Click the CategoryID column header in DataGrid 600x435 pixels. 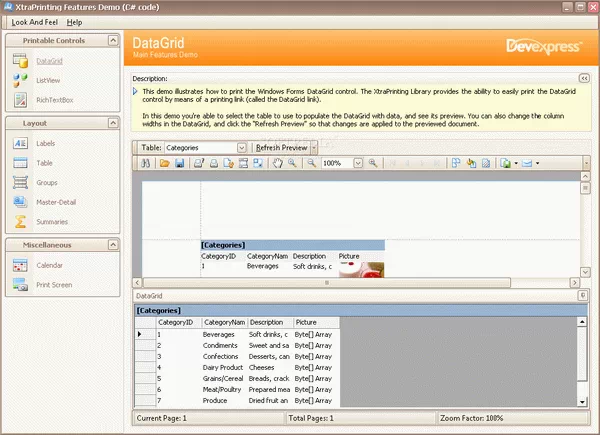pyautogui.click(x=179, y=323)
